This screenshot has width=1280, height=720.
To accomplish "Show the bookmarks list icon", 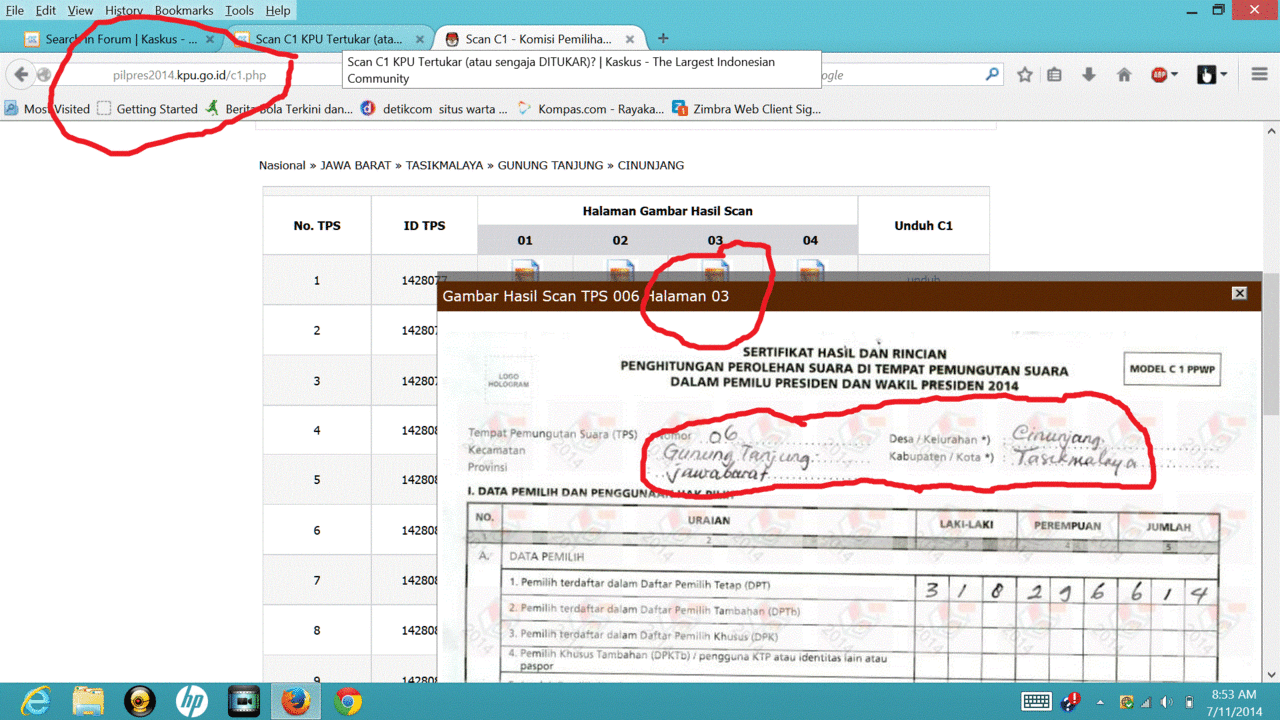I will pos(1054,75).
